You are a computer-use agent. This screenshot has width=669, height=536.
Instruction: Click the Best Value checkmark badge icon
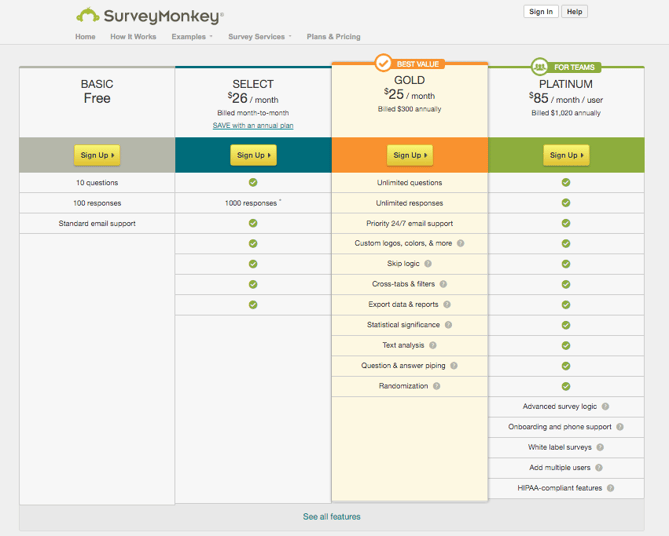tap(383, 63)
